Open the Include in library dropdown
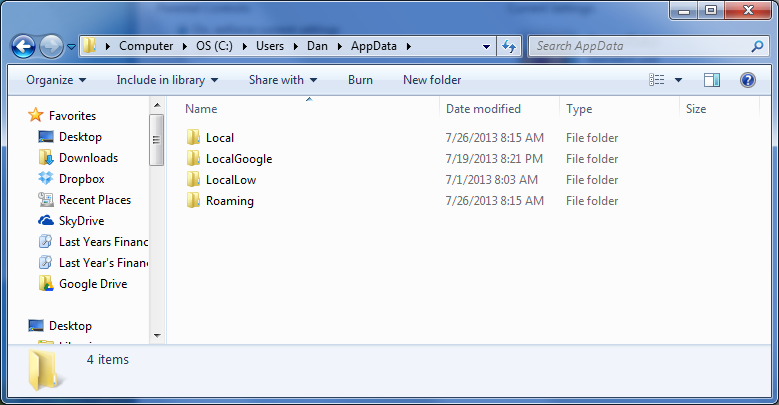Screen dimensions: 779x405 coord(166,80)
